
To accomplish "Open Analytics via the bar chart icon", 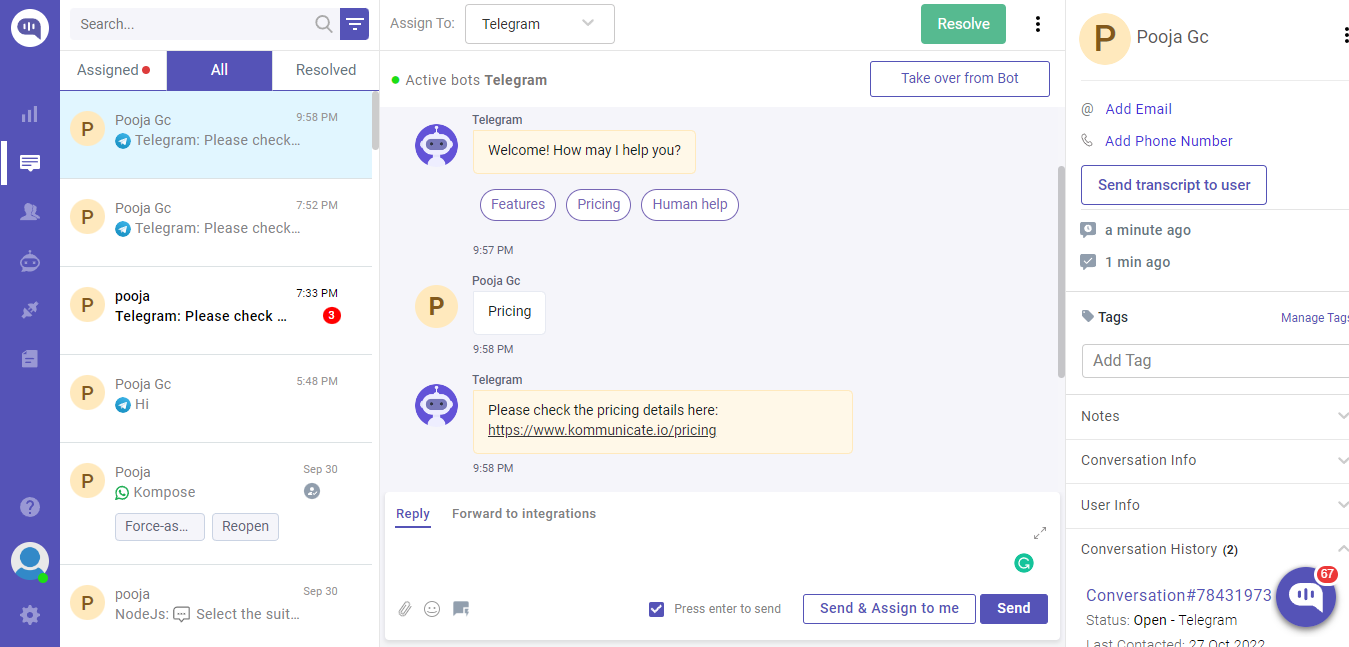I will [x=29, y=113].
